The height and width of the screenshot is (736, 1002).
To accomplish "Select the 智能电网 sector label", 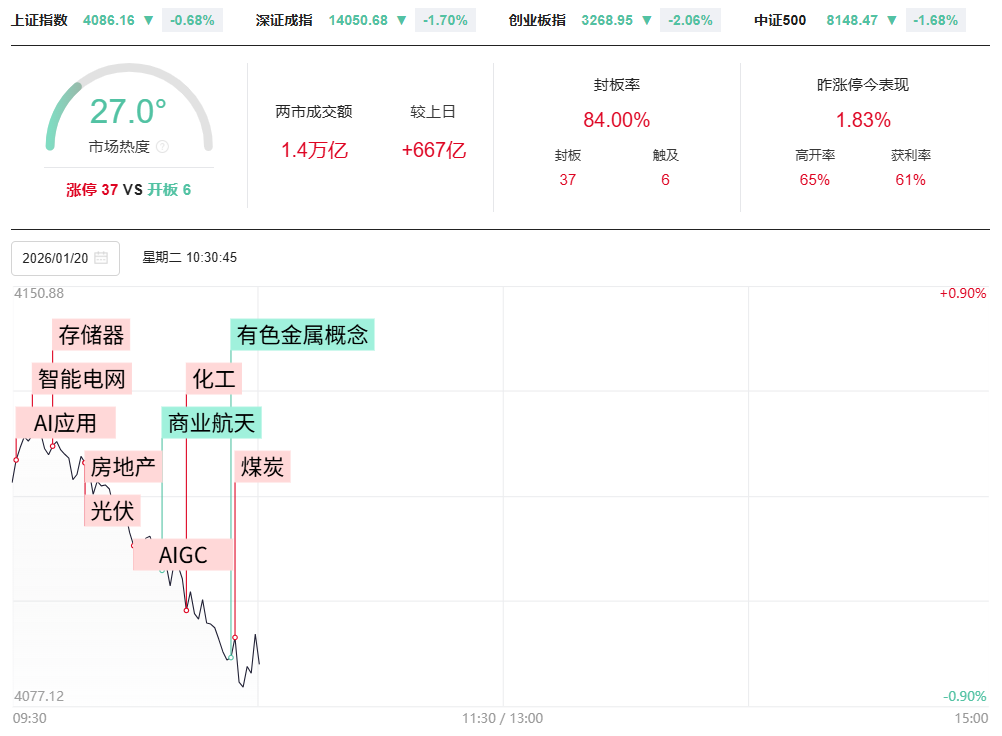I will 84,379.
